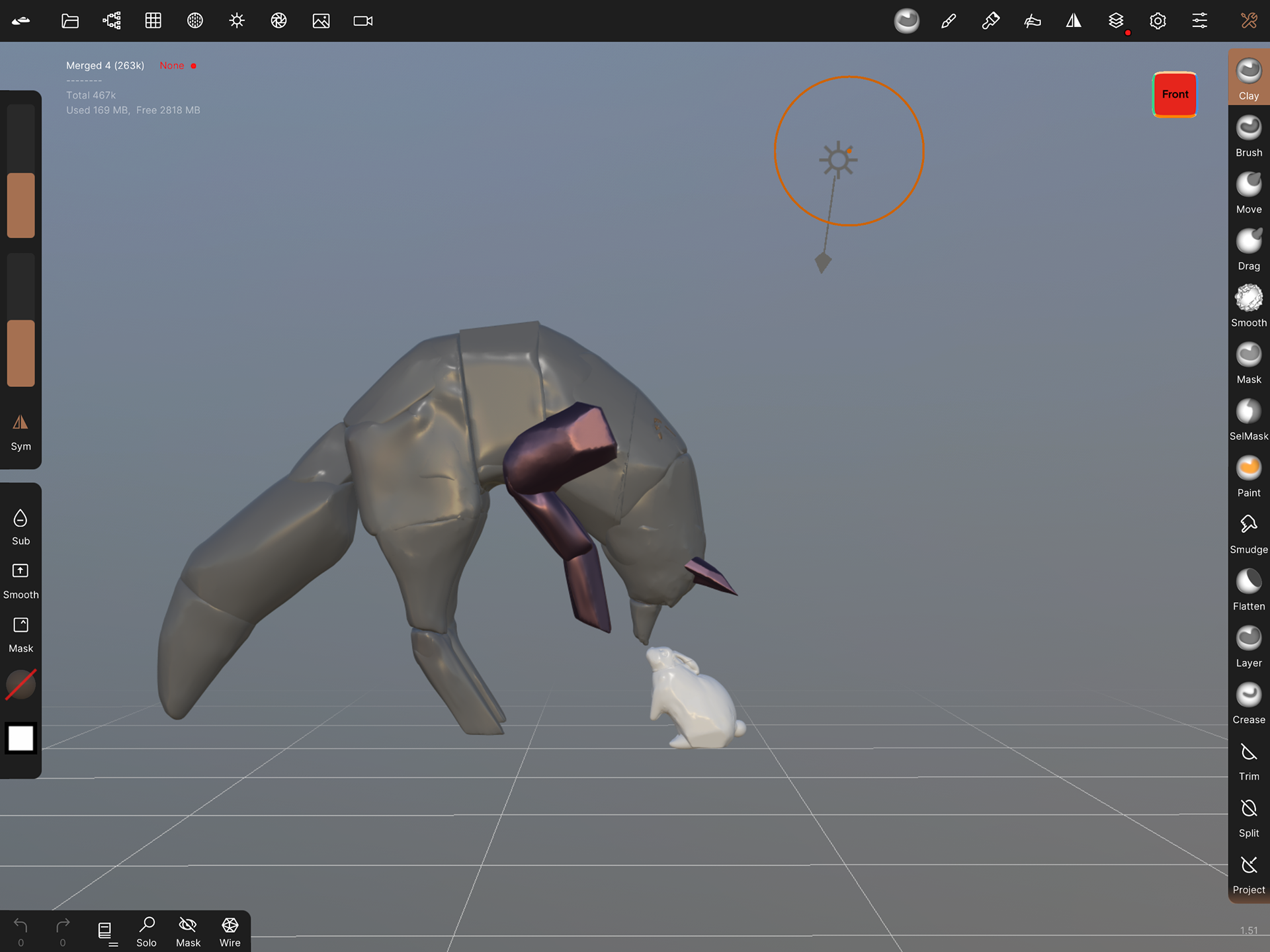Open the camera settings menu
The height and width of the screenshot is (952, 1270).
(362, 21)
